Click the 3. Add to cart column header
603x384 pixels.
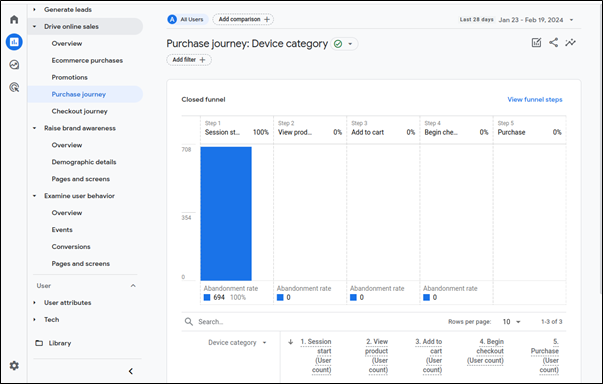tap(428, 356)
